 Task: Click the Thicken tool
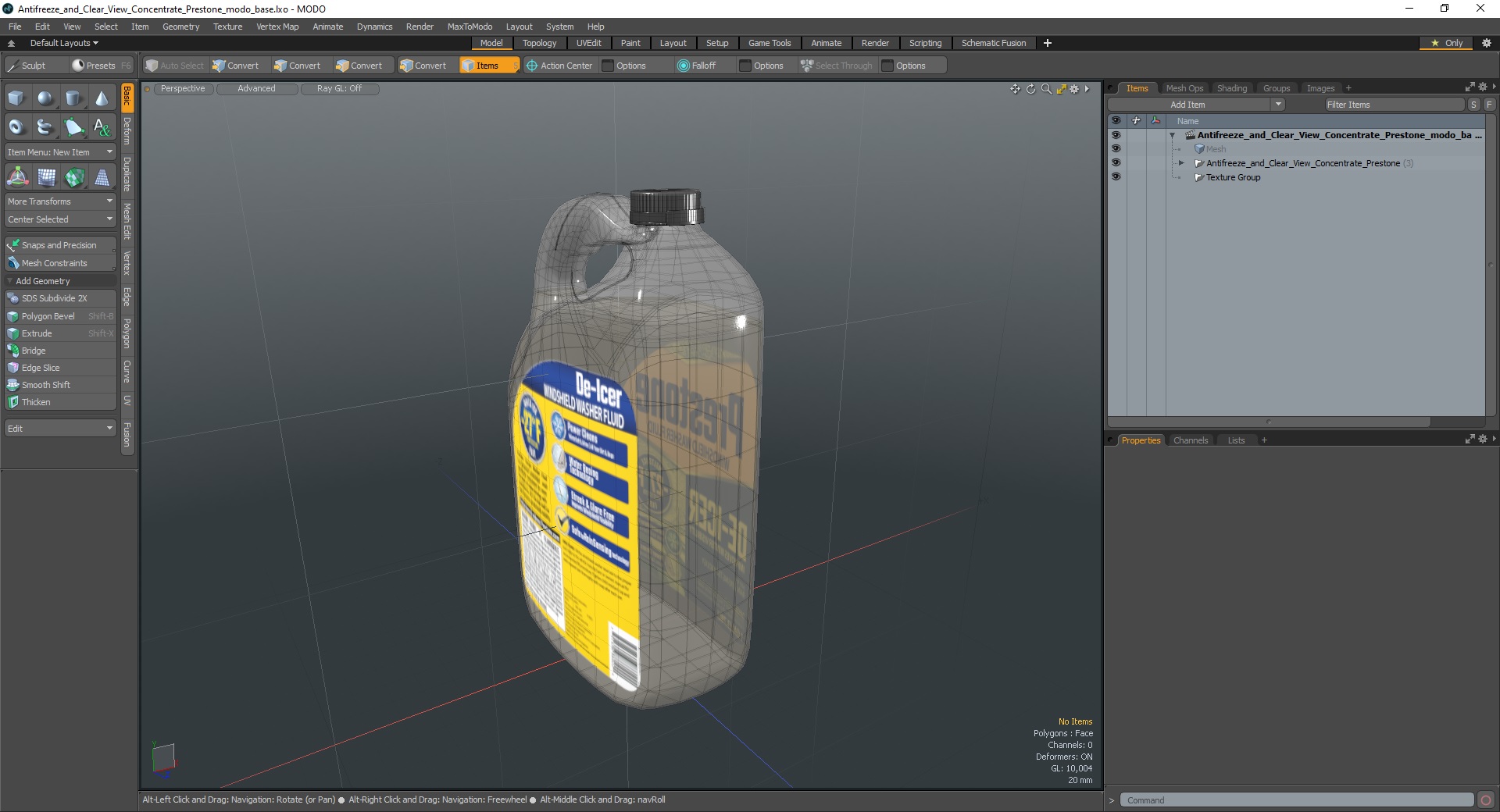point(60,402)
